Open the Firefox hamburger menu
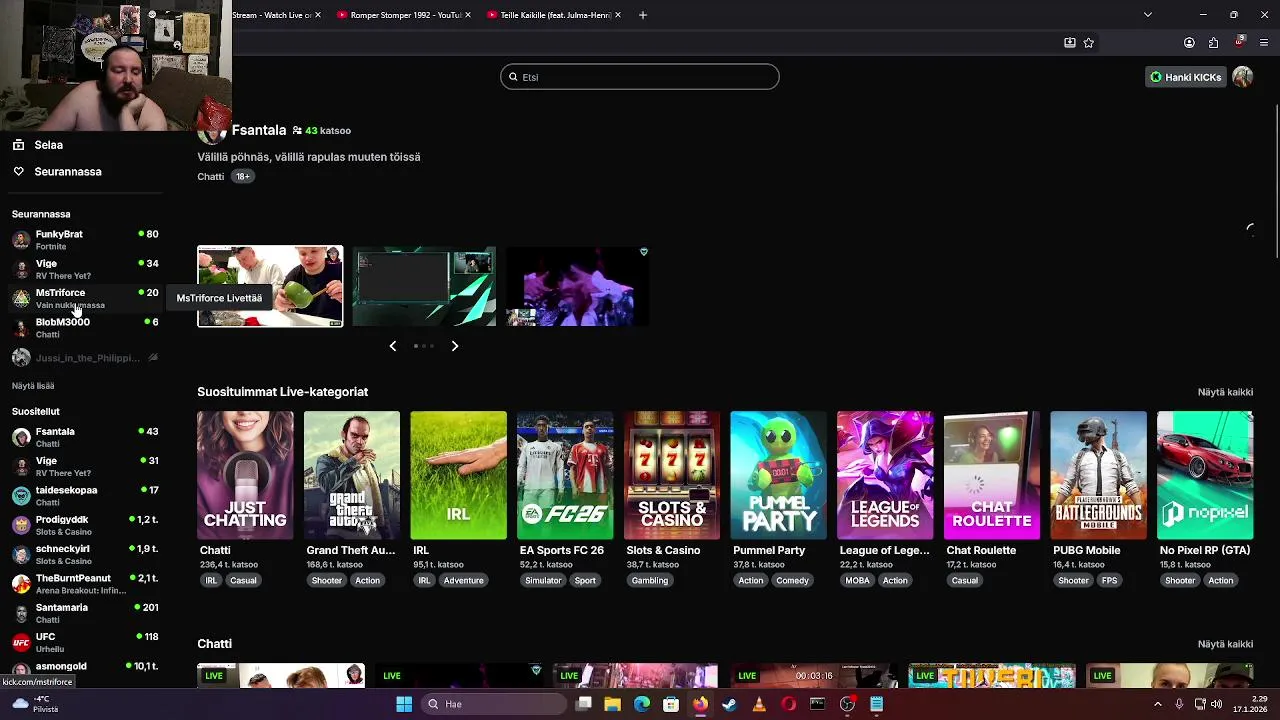1280x720 pixels. (1264, 43)
